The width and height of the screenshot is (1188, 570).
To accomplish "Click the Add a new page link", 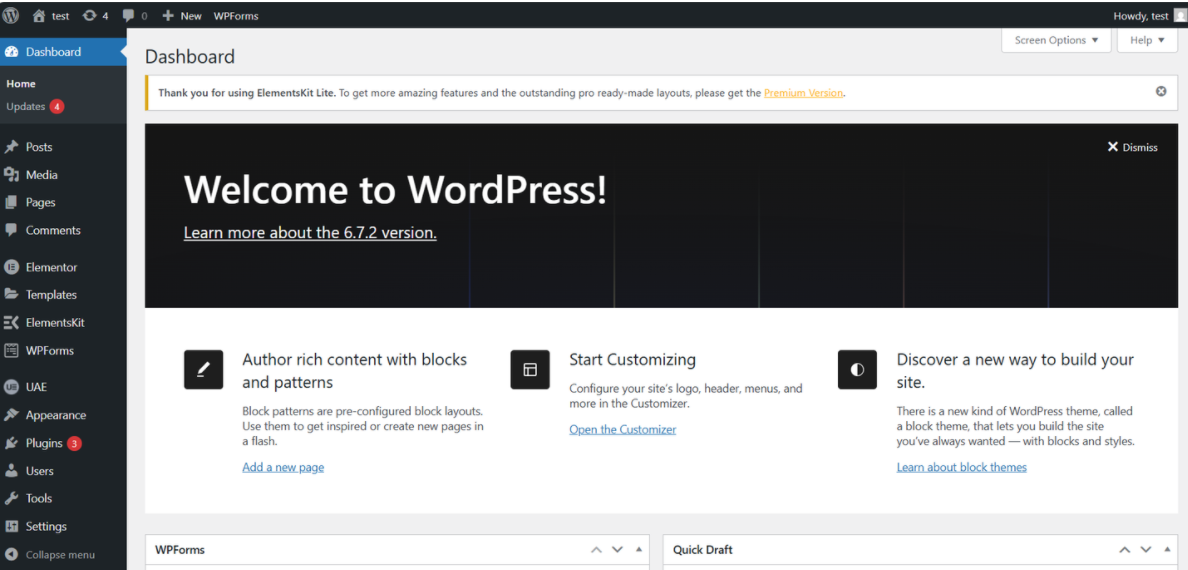I will click(283, 467).
